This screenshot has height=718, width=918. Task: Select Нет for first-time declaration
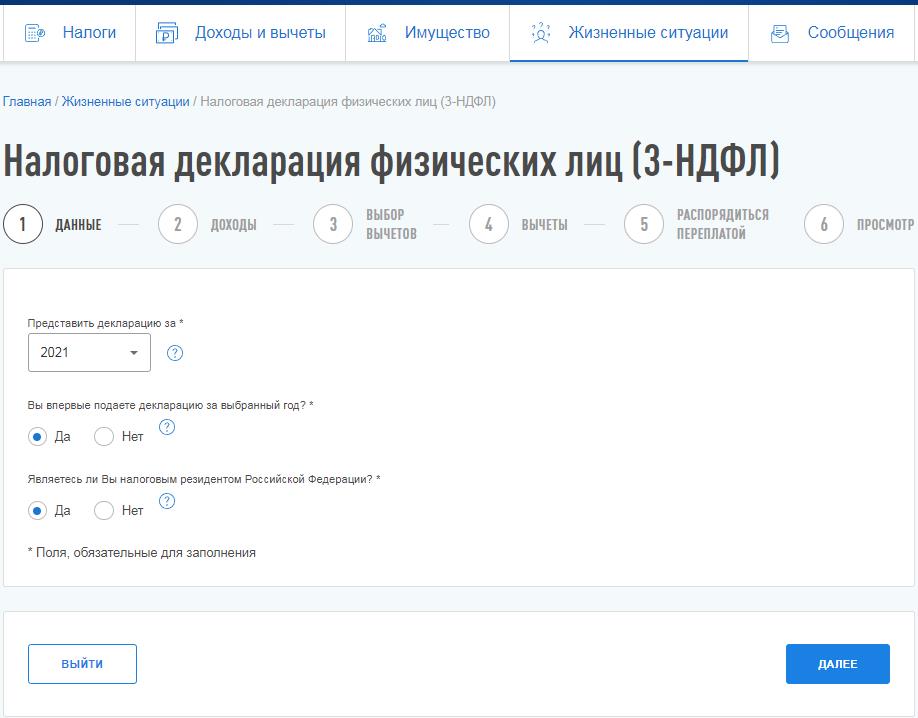tap(104, 436)
